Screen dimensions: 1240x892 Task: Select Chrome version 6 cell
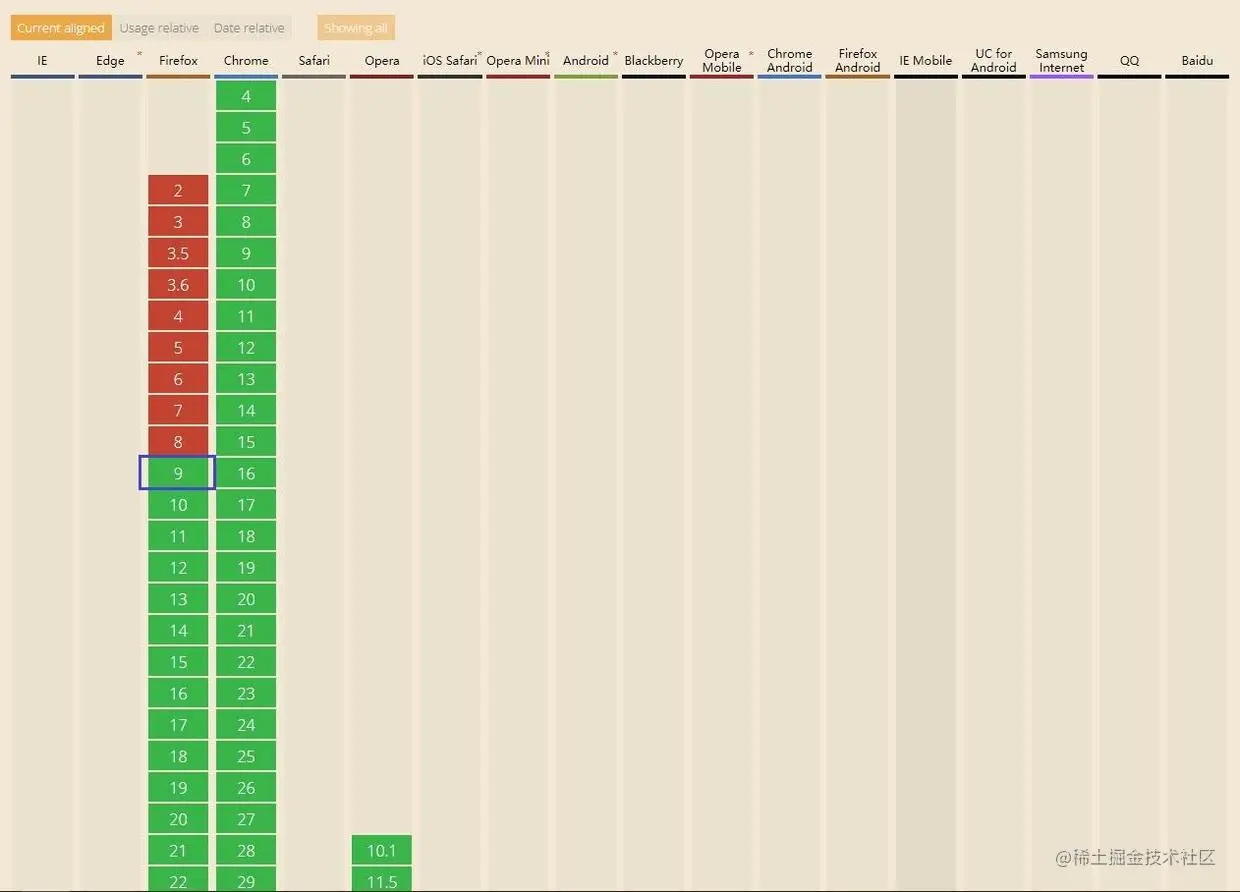click(x=246, y=159)
